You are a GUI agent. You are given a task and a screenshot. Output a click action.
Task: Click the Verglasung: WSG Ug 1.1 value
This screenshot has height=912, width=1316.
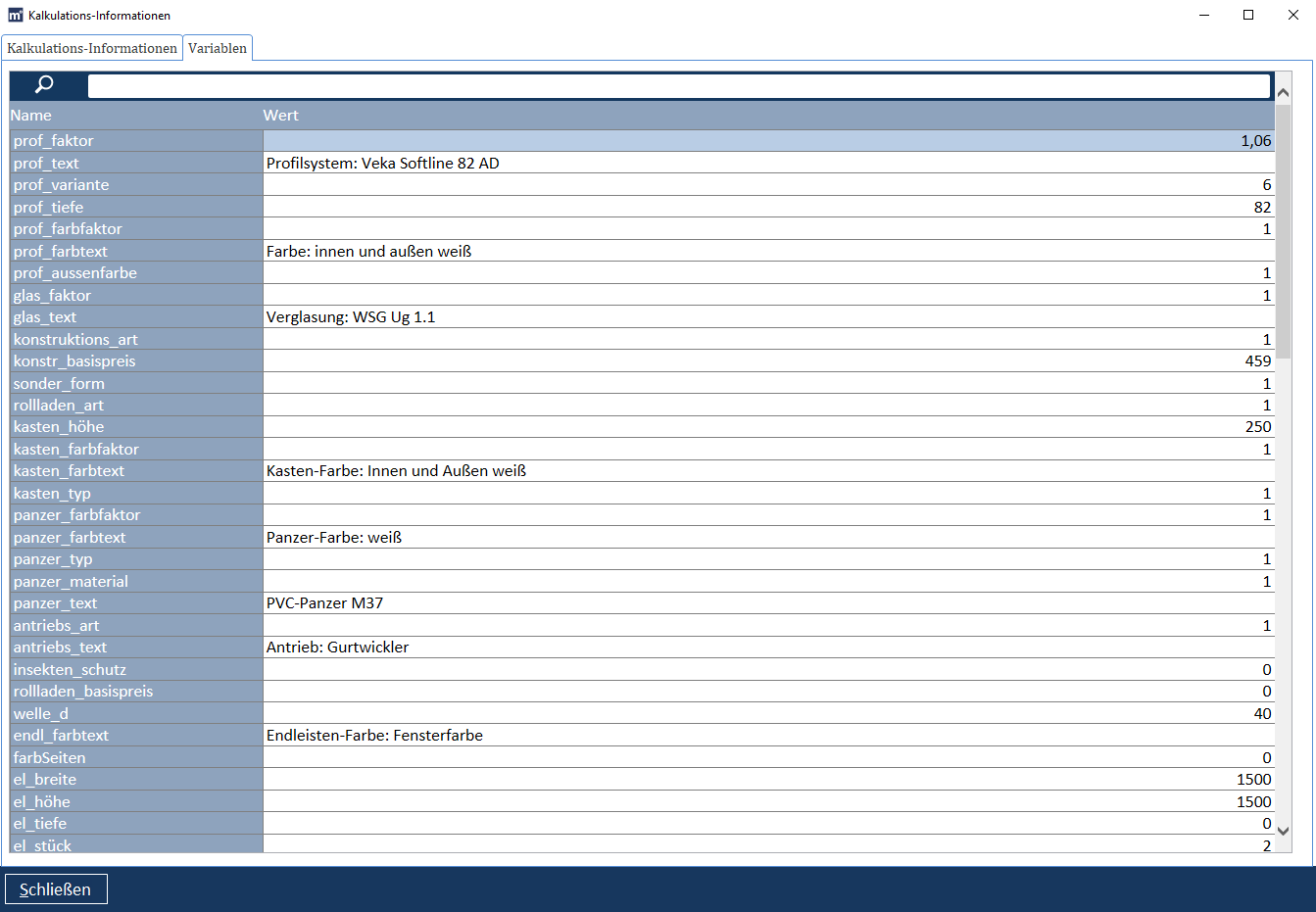tap(351, 317)
